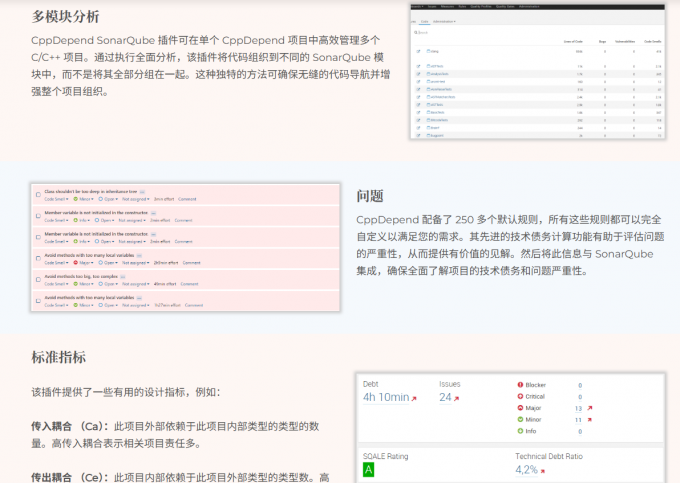Click the Open status circle on the inheritance tree issue
Image resolution: width=680 pixels, height=483 pixels.
[101, 199]
